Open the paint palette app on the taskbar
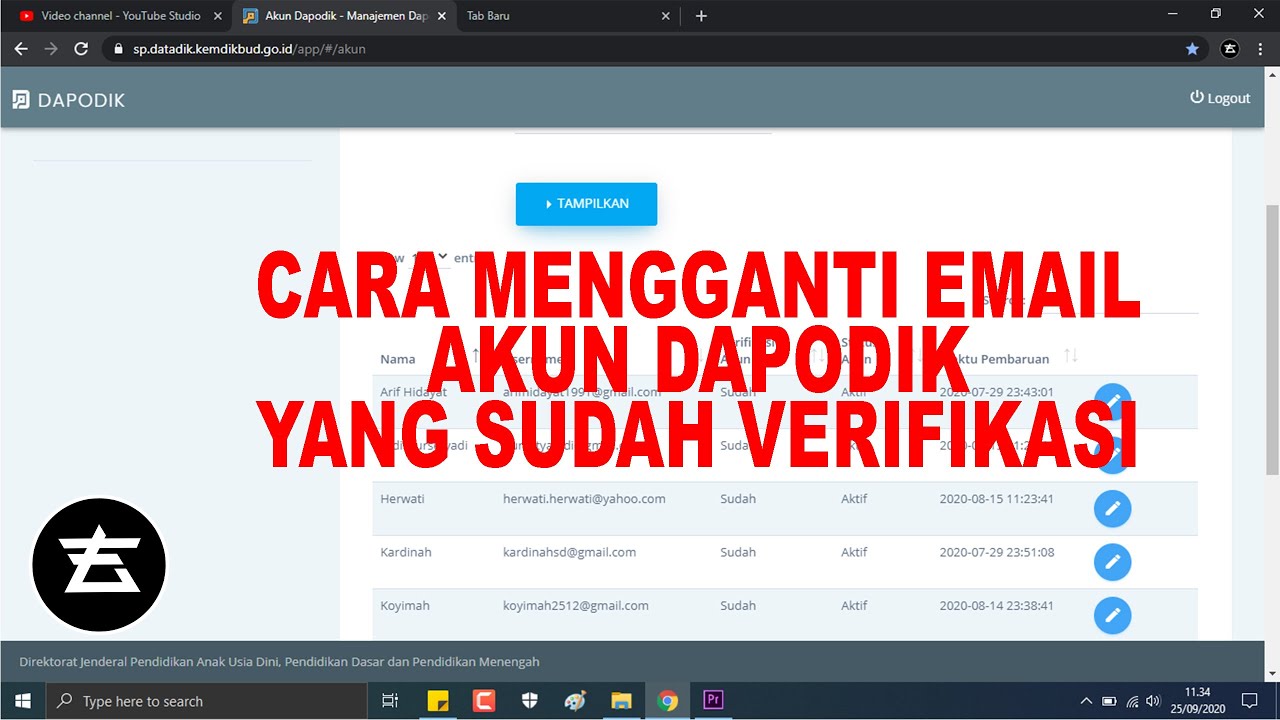The width and height of the screenshot is (1280, 720). [x=575, y=701]
